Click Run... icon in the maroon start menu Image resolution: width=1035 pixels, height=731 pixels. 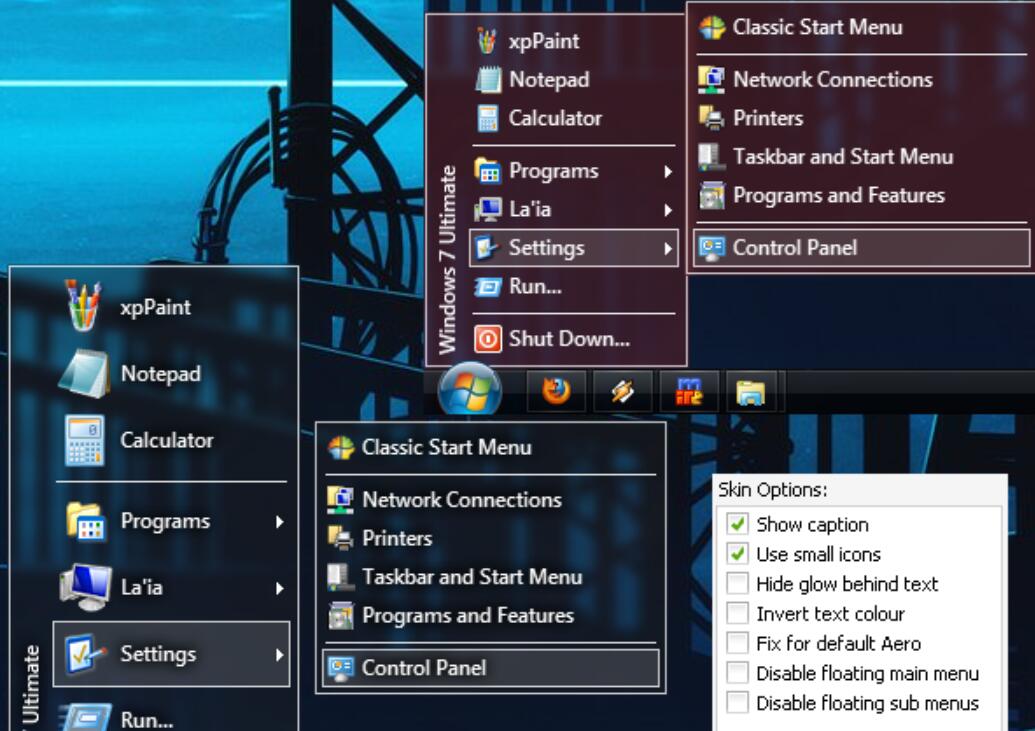(488, 287)
